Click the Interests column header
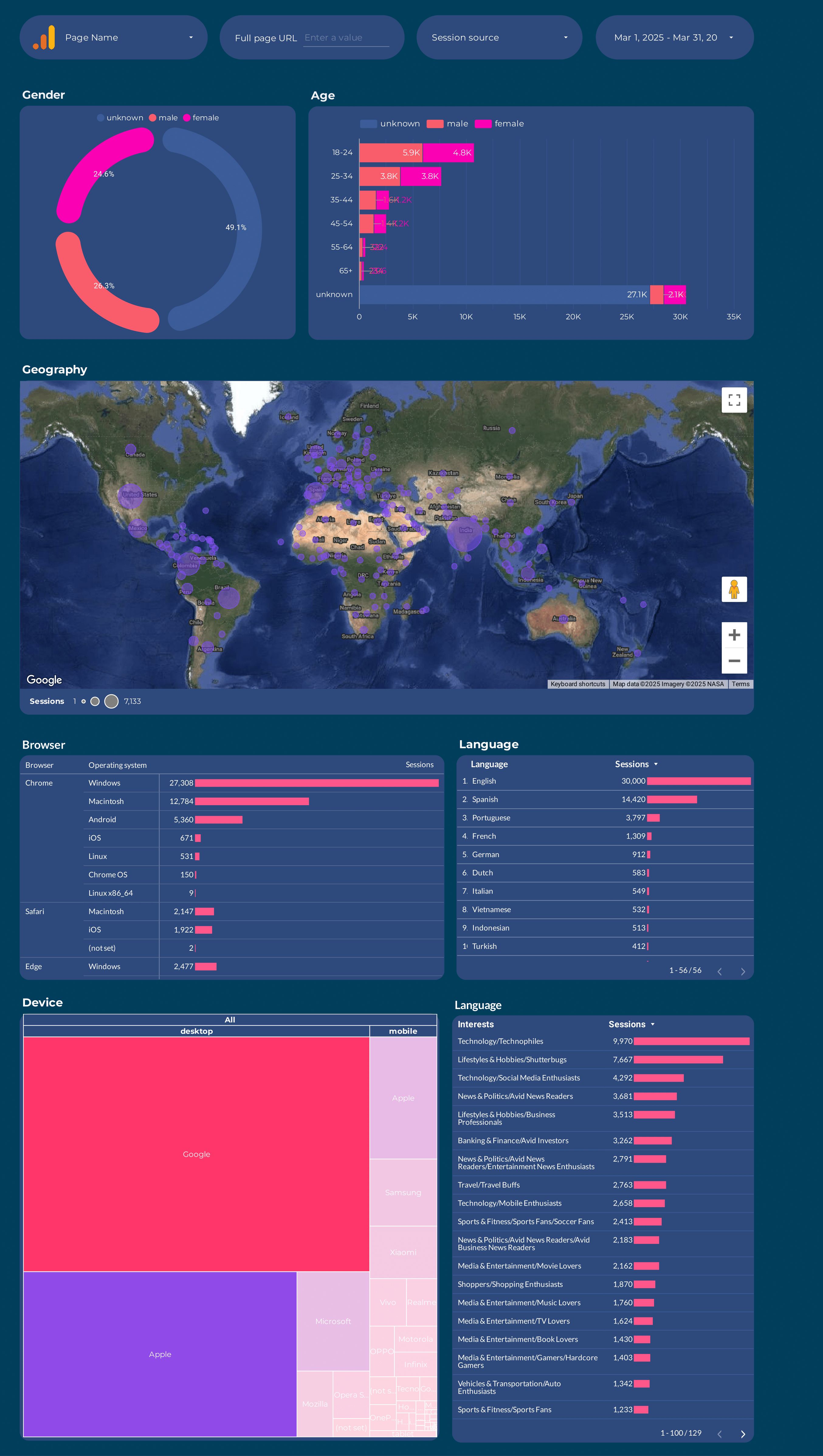 coord(475,1024)
